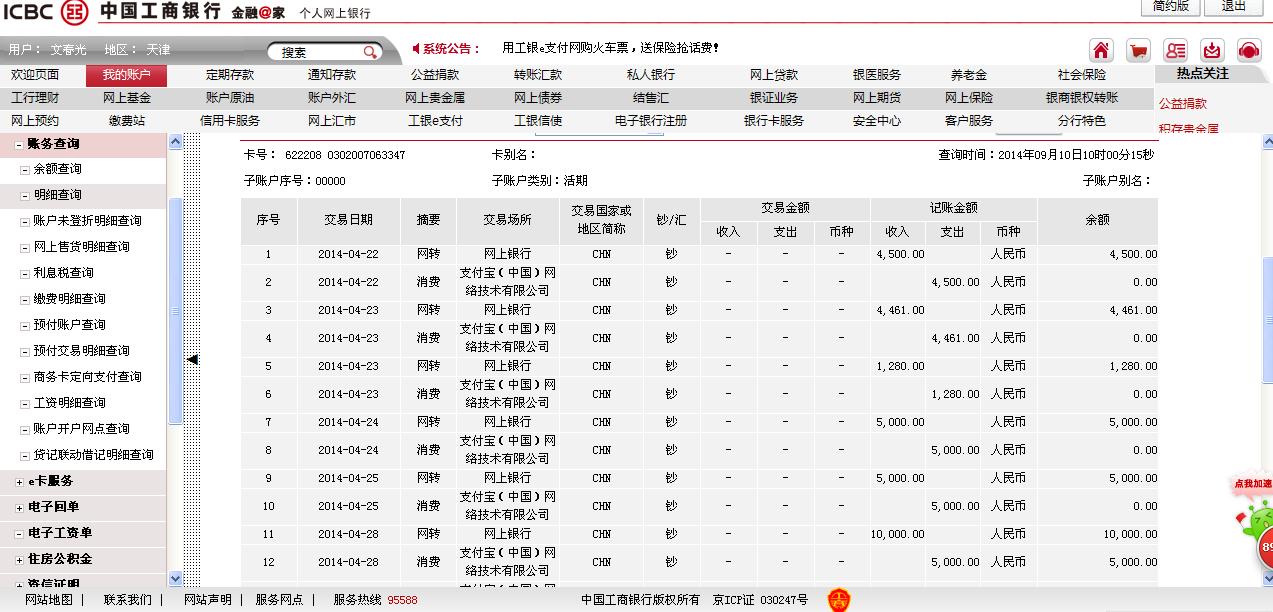Click the 公益捐款 hot-topic link
1273x612 pixels.
1183,103
